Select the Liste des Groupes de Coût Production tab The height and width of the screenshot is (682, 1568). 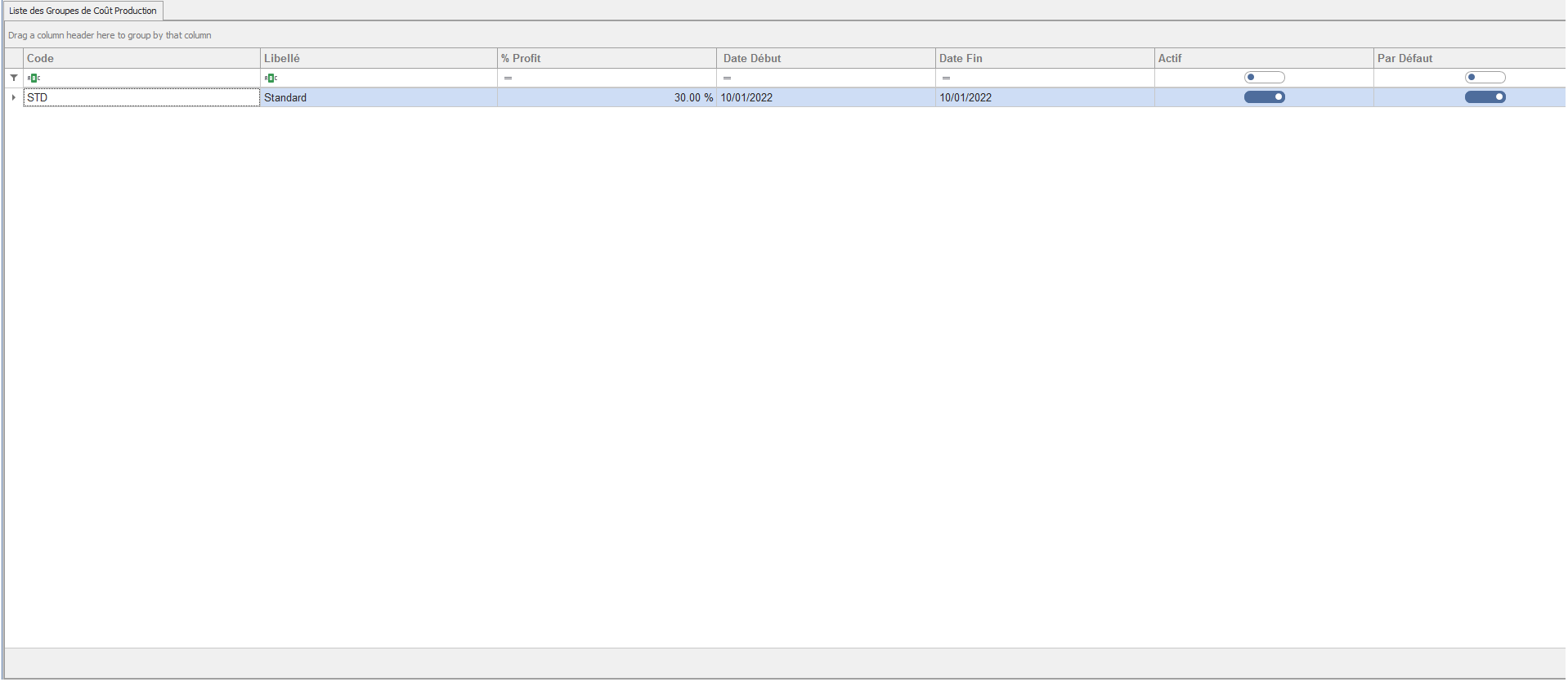[83, 11]
